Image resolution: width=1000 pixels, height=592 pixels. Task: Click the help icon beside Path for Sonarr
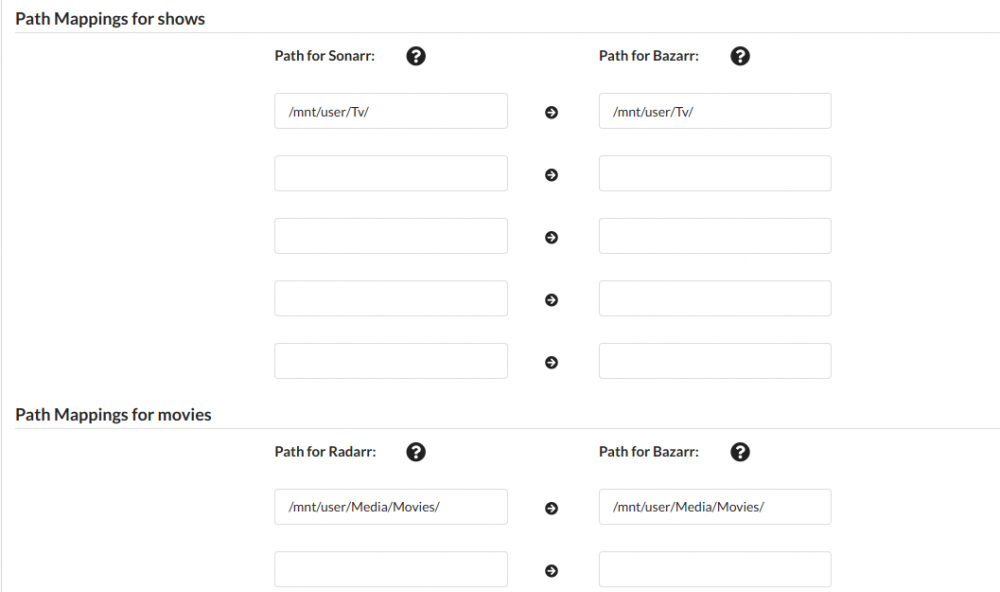[416, 56]
